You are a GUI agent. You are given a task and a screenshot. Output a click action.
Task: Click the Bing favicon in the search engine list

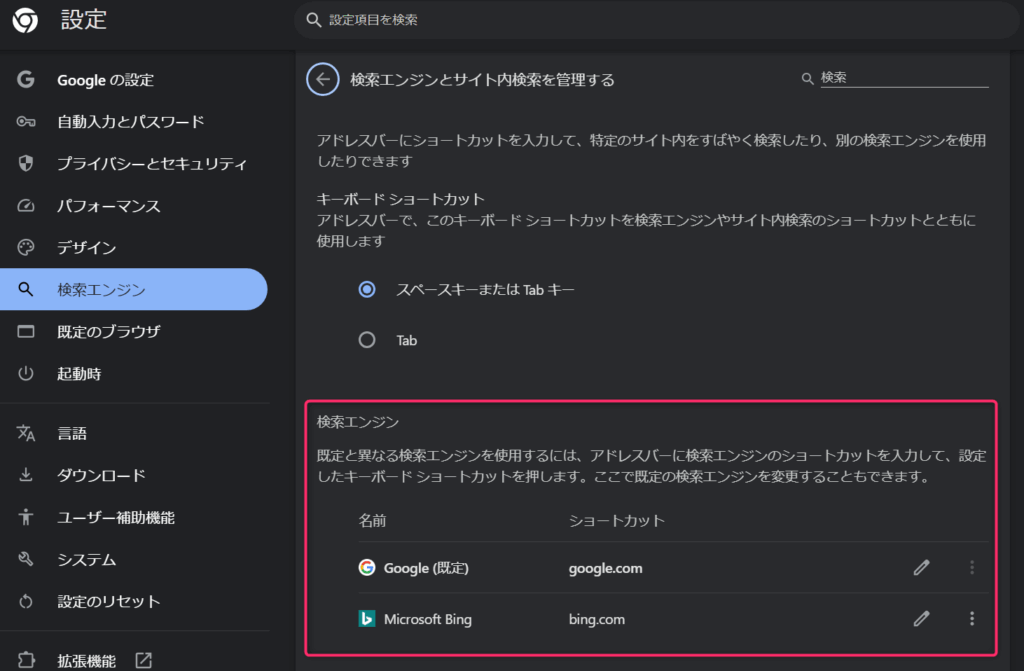(367, 619)
